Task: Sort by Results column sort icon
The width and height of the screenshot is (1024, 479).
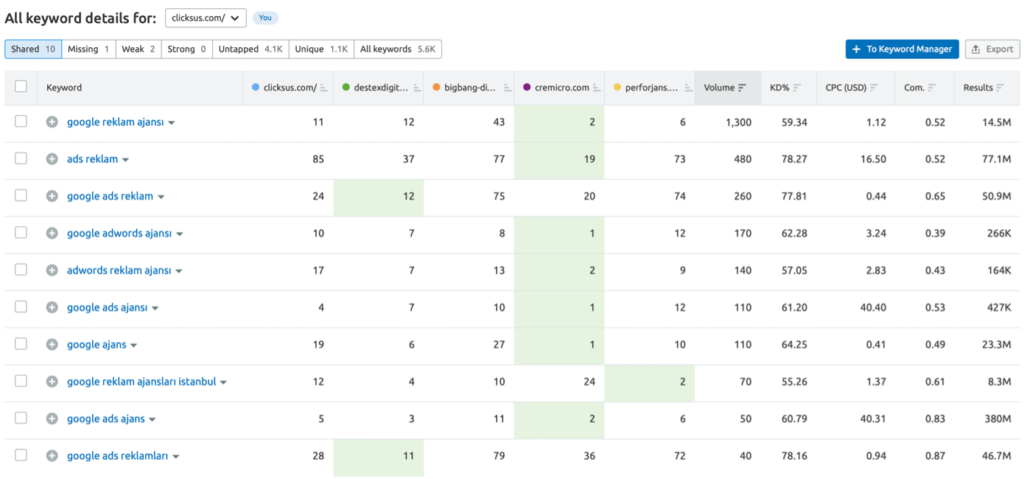Action: point(1000,88)
